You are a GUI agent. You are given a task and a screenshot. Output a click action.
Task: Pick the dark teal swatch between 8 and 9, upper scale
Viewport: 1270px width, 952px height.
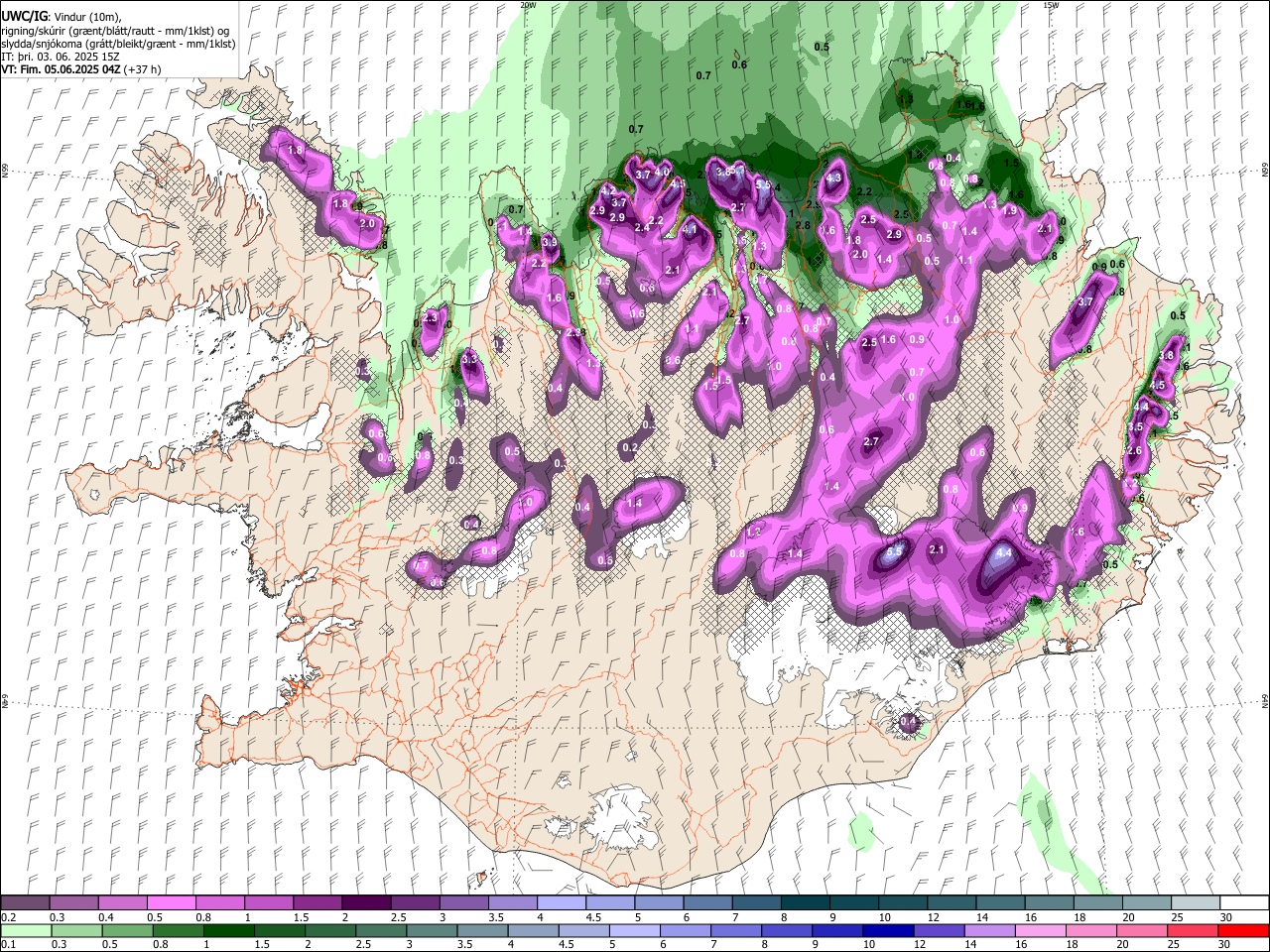click(805, 903)
